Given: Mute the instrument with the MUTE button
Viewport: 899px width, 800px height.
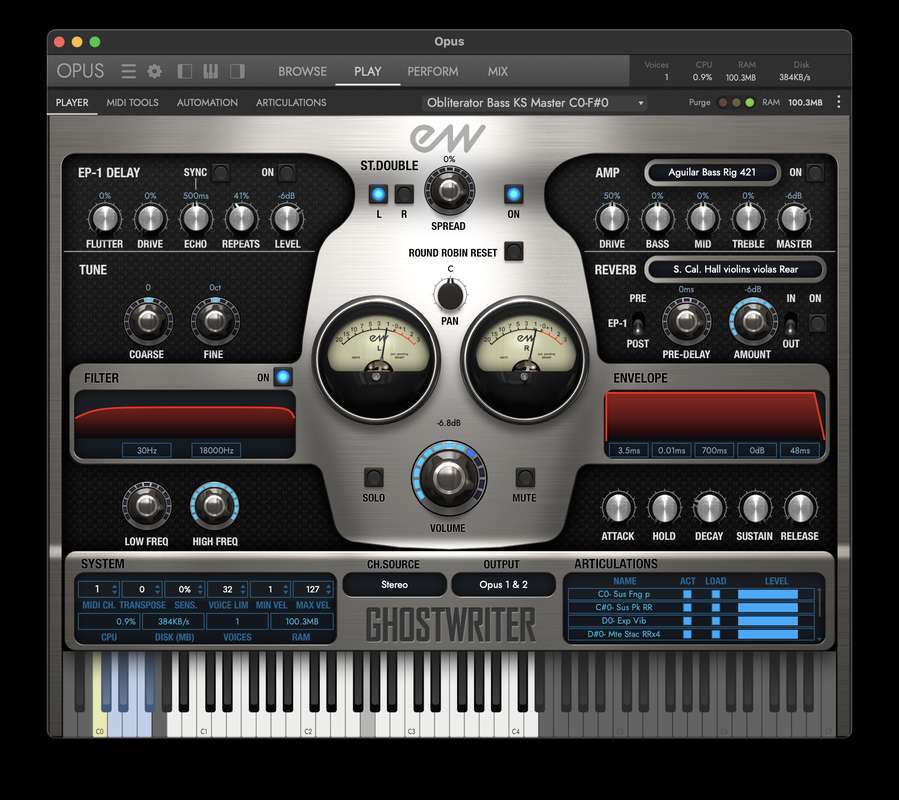Looking at the screenshot, I should click(x=524, y=477).
